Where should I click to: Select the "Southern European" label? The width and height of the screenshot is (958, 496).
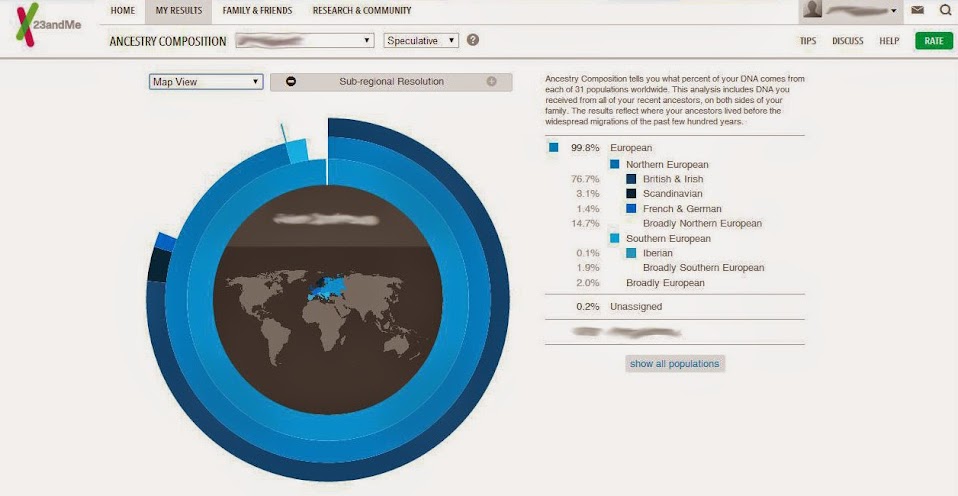(668, 239)
